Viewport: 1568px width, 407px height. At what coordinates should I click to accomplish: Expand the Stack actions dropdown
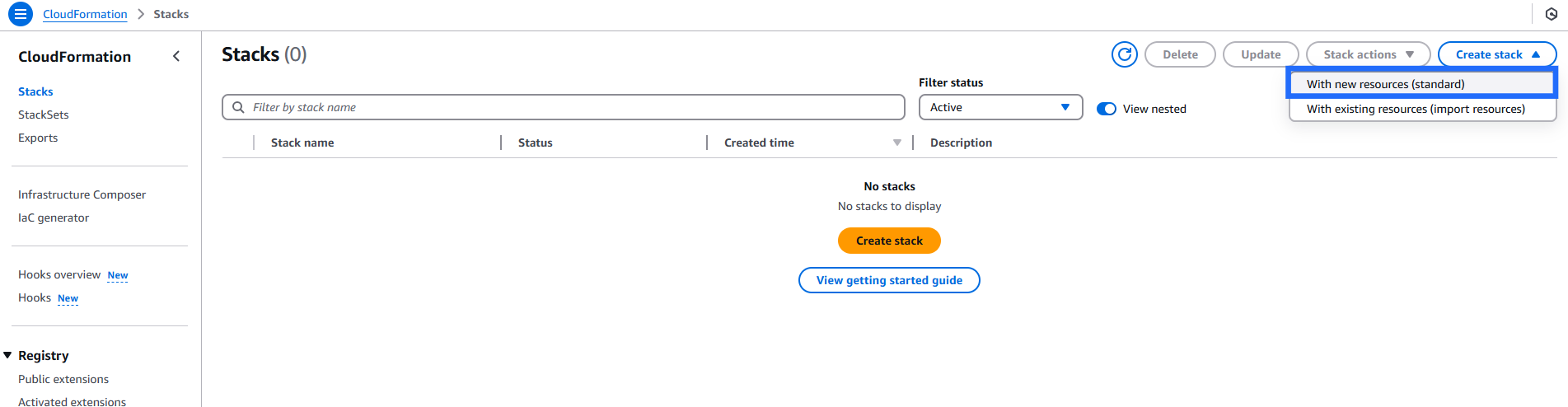(x=1367, y=54)
